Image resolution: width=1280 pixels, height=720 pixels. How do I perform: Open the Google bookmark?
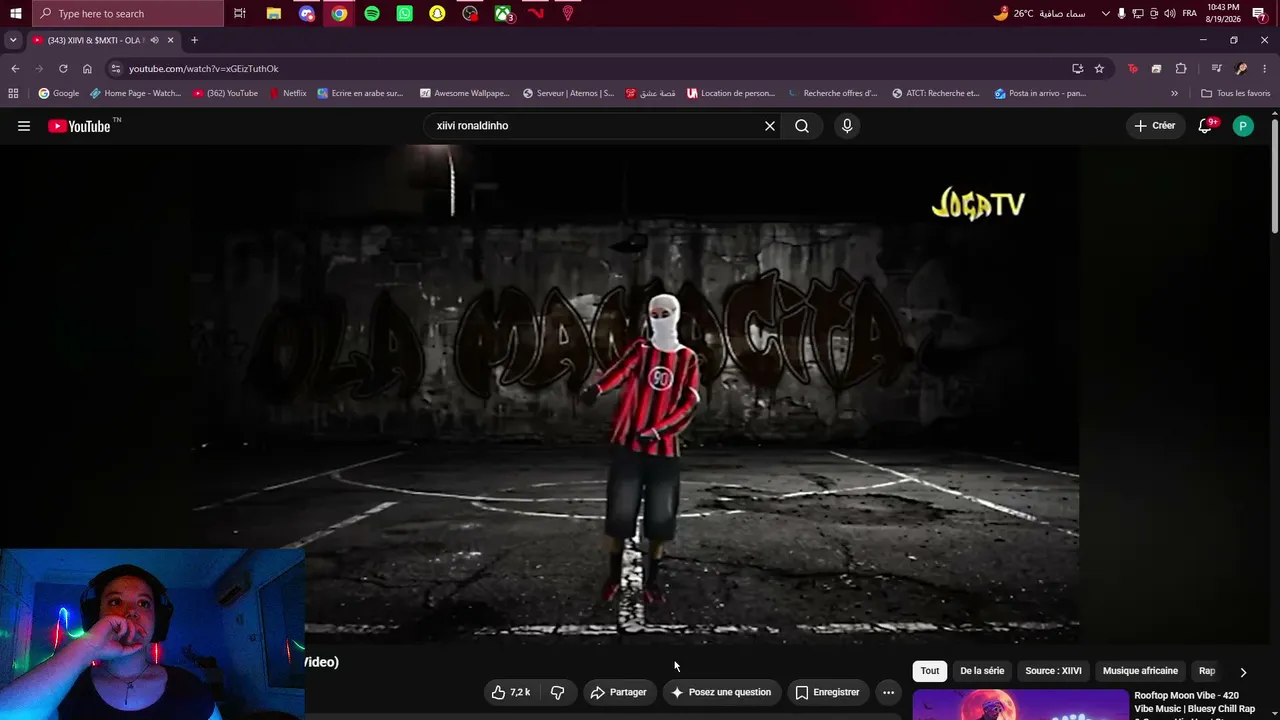click(59, 93)
